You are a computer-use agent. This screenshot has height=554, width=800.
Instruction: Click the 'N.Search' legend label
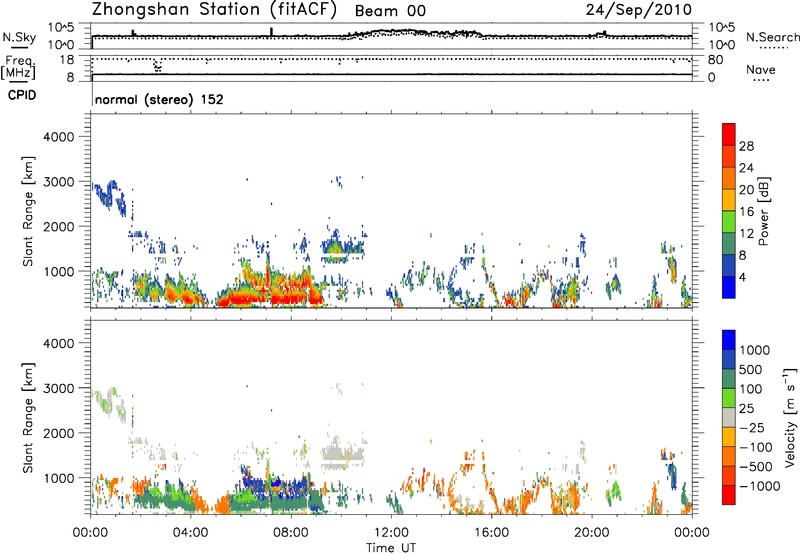(772, 37)
